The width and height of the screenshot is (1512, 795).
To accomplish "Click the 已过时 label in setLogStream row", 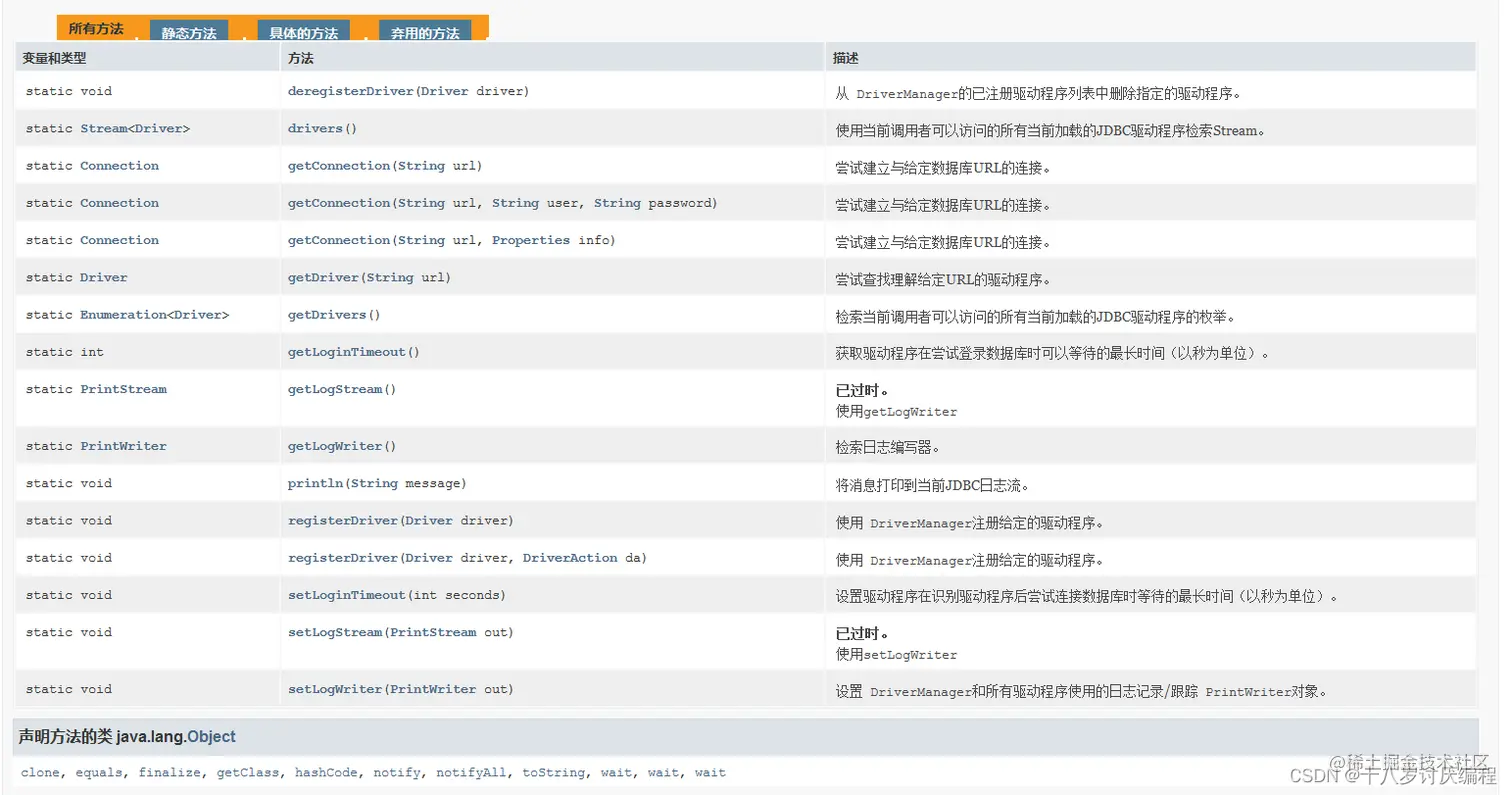I will pyautogui.click(x=862, y=634).
